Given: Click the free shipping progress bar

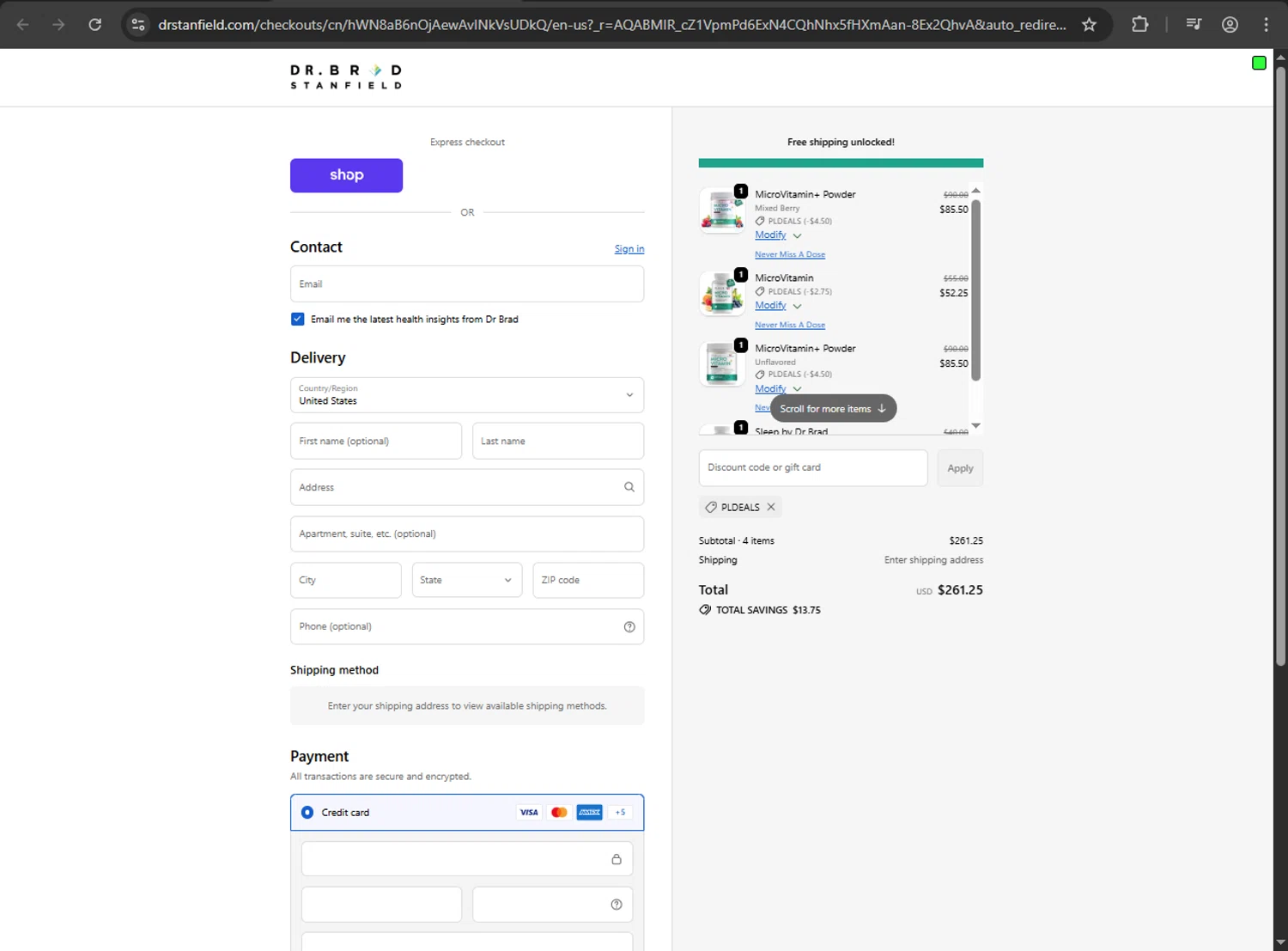Looking at the screenshot, I should pyautogui.click(x=841, y=163).
